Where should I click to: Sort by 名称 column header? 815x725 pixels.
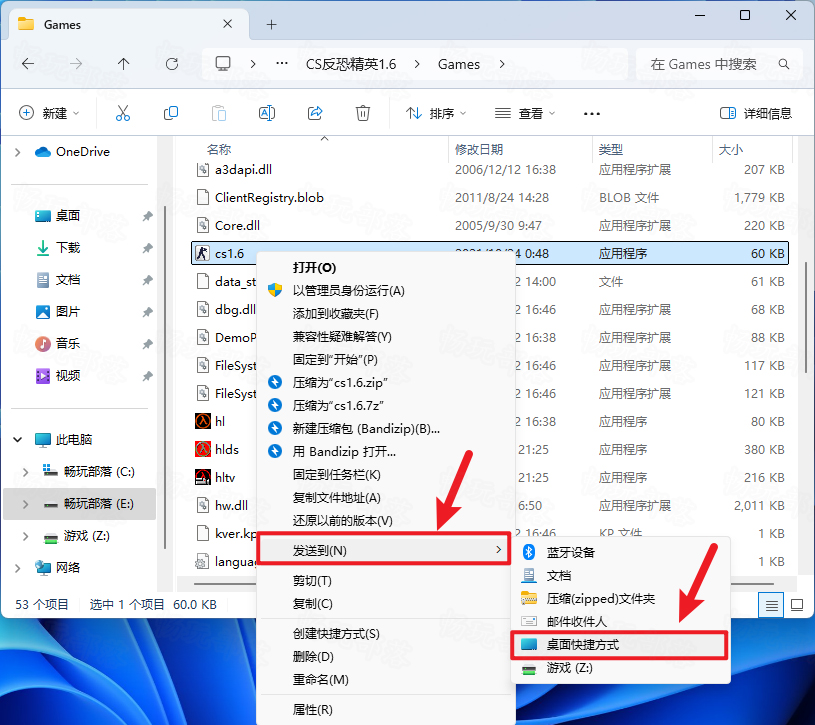pyautogui.click(x=219, y=150)
